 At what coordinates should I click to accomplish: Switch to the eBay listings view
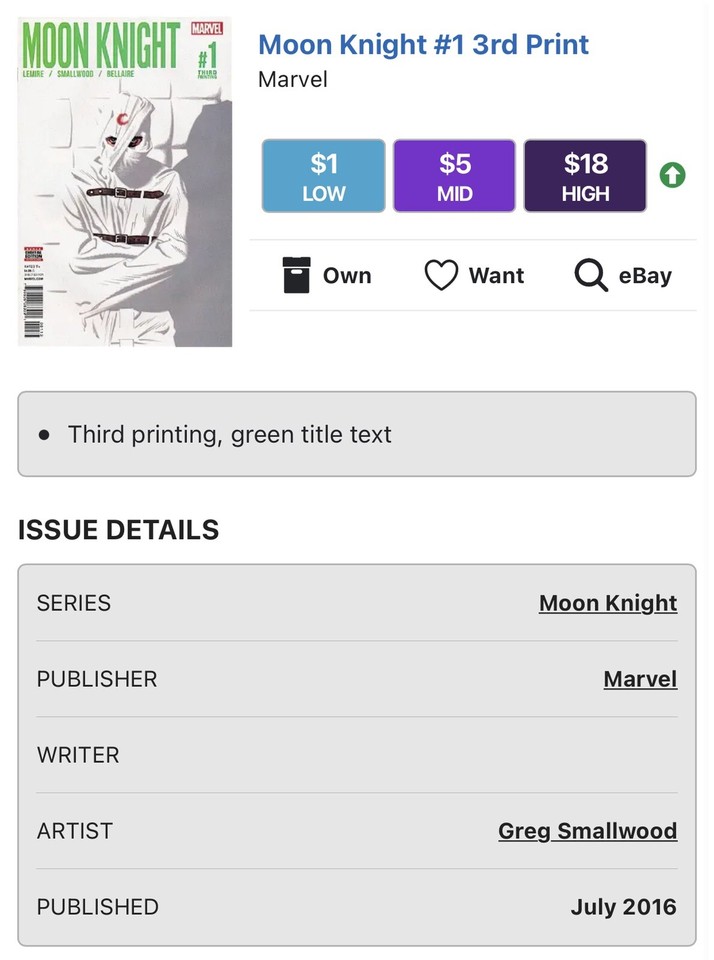click(622, 275)
